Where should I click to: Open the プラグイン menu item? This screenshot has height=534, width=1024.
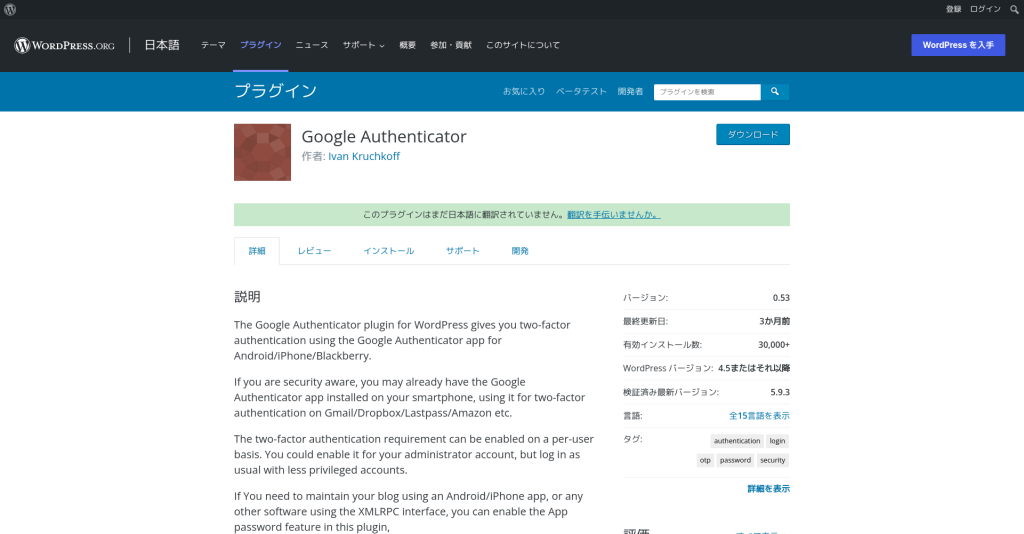[x=261, y=45]
